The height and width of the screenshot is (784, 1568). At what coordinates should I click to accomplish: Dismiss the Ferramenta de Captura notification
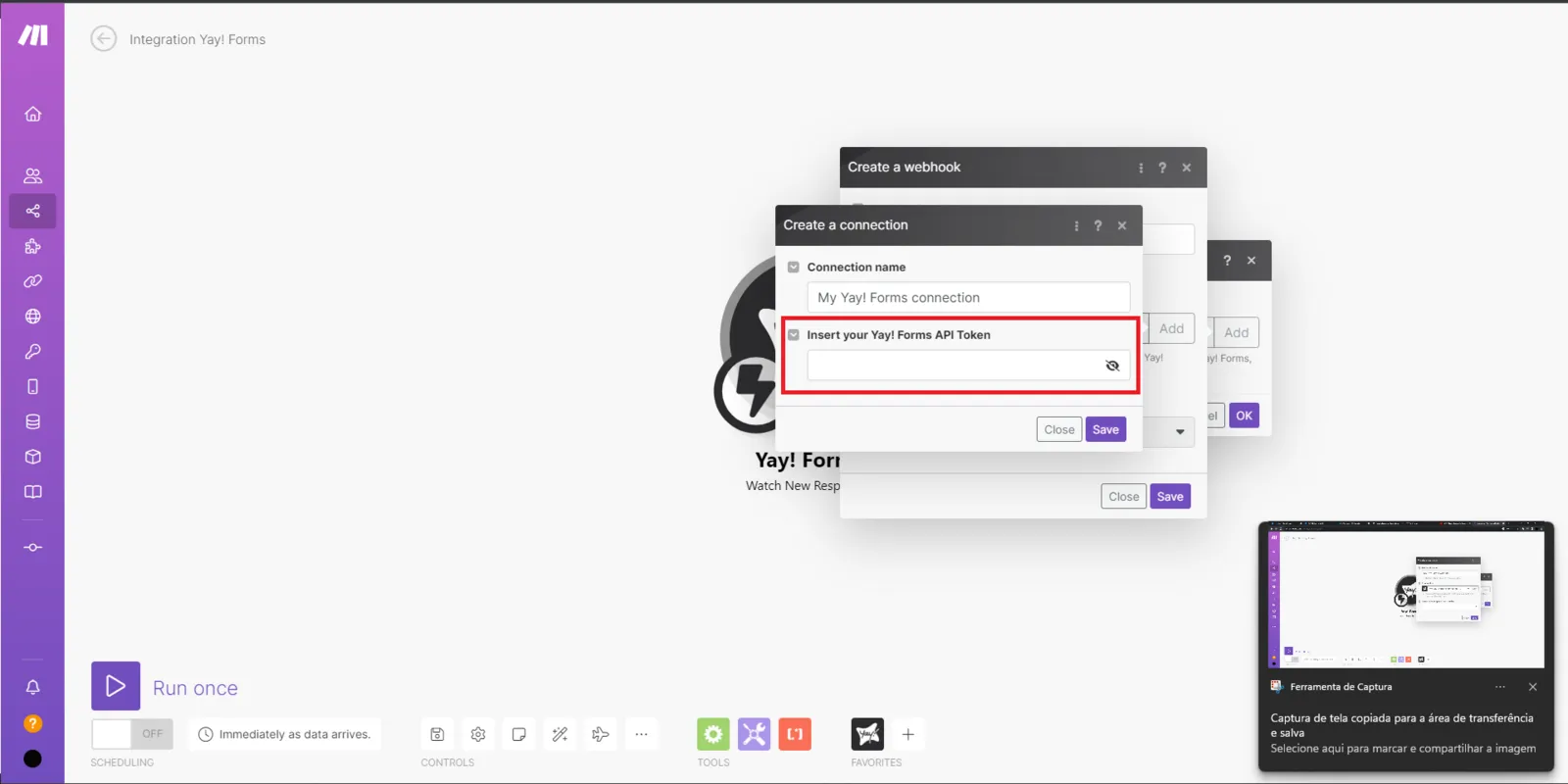(1533, 687)
